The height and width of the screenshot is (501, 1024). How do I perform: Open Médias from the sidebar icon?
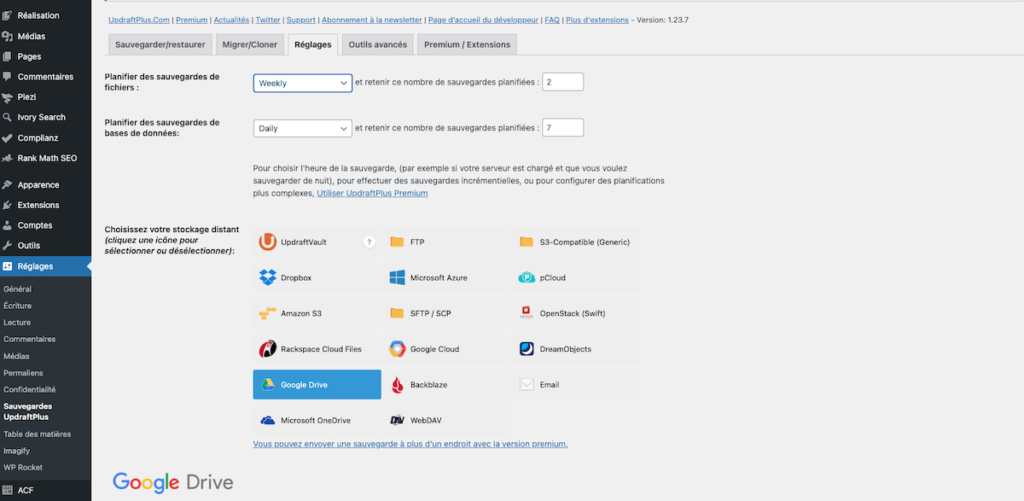coord(7,36)
